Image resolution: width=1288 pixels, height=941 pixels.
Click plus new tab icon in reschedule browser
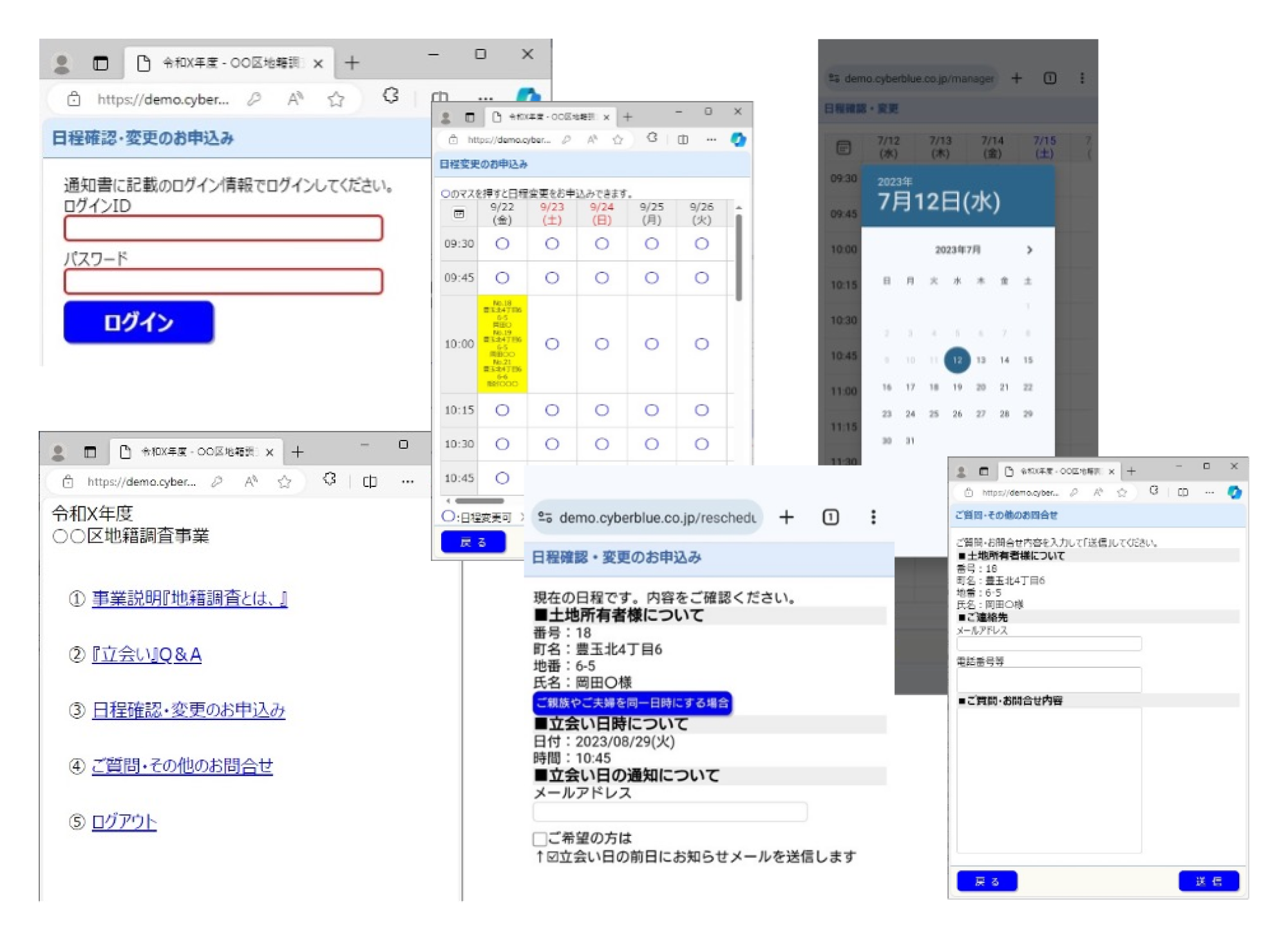(786, 517)
